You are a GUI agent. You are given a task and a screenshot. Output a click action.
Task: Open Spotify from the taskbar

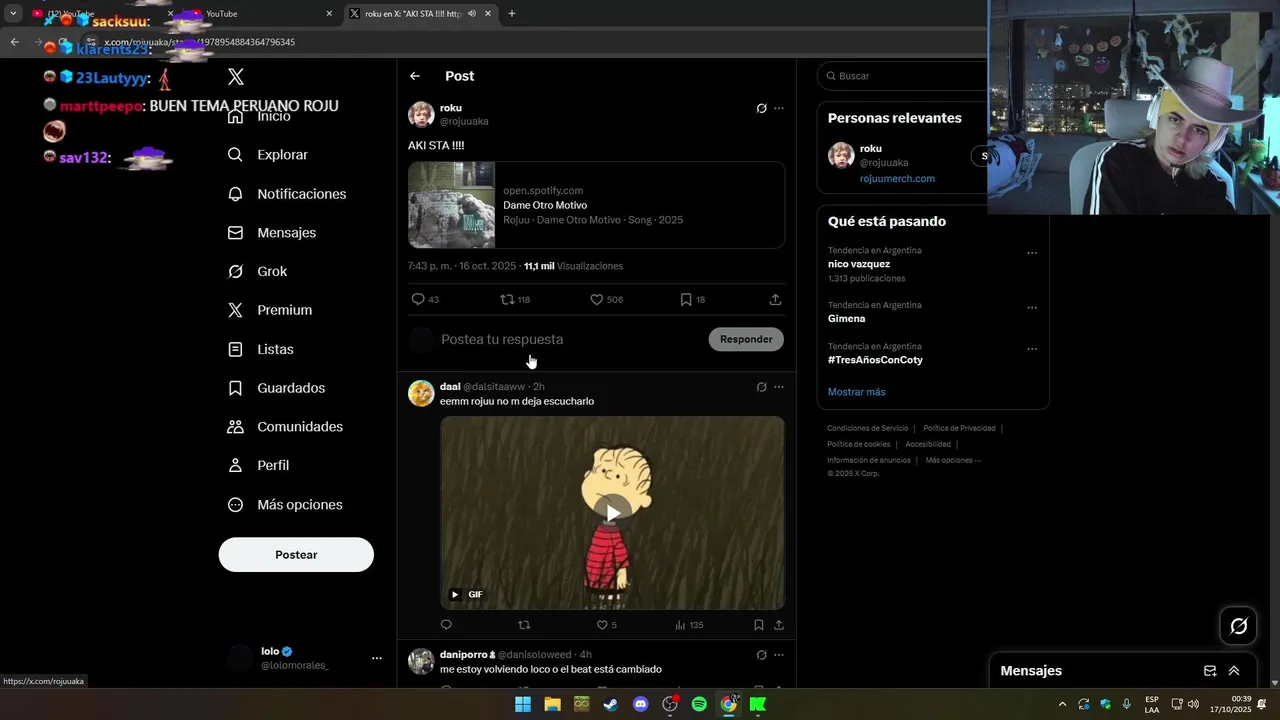(699, 704)
